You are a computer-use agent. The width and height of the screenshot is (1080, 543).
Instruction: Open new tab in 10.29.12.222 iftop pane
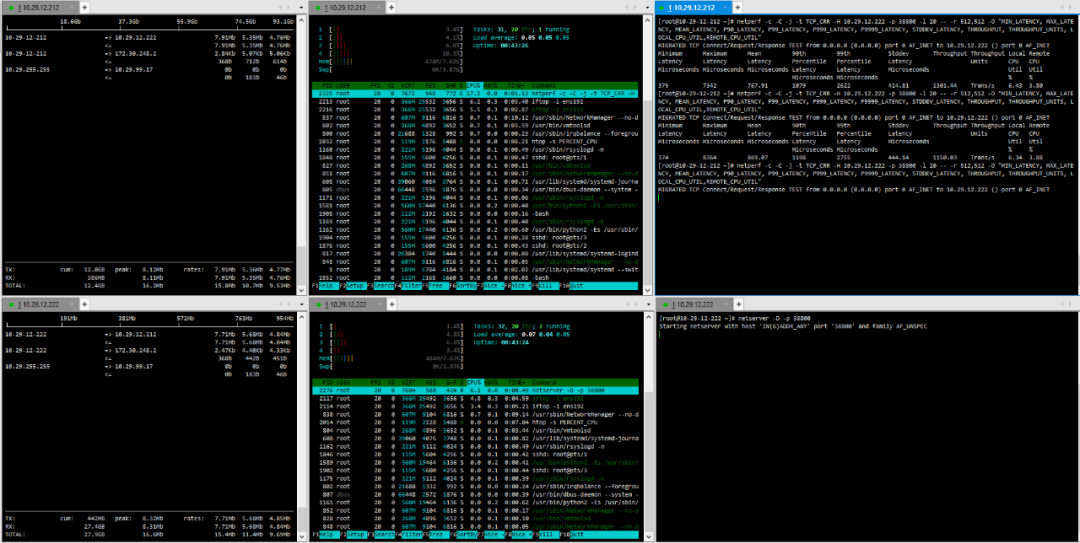(x=84, y=305)
